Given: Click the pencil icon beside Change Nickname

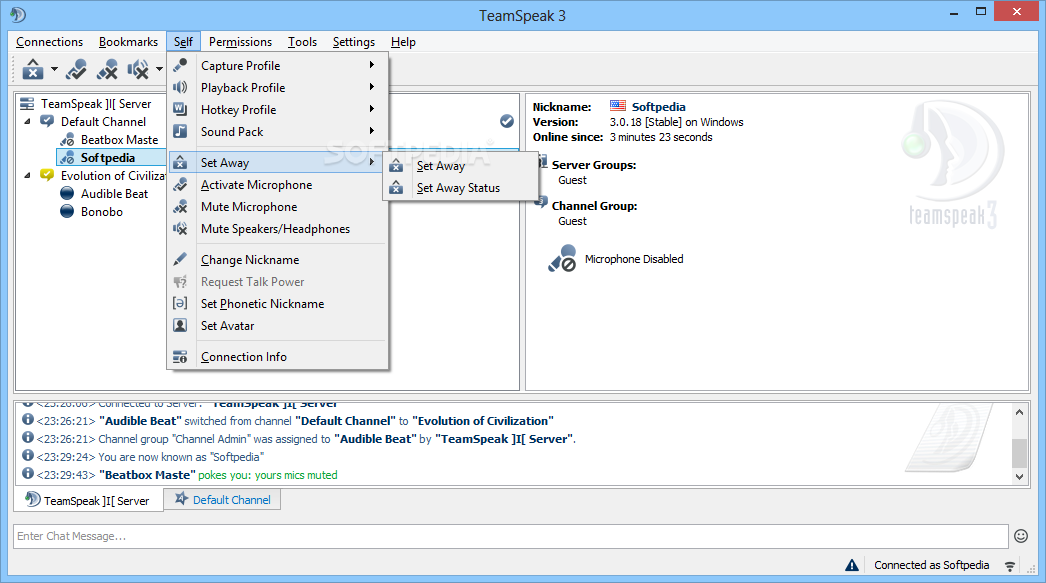Looking at the screenshot, I should [x=180, y=259].
